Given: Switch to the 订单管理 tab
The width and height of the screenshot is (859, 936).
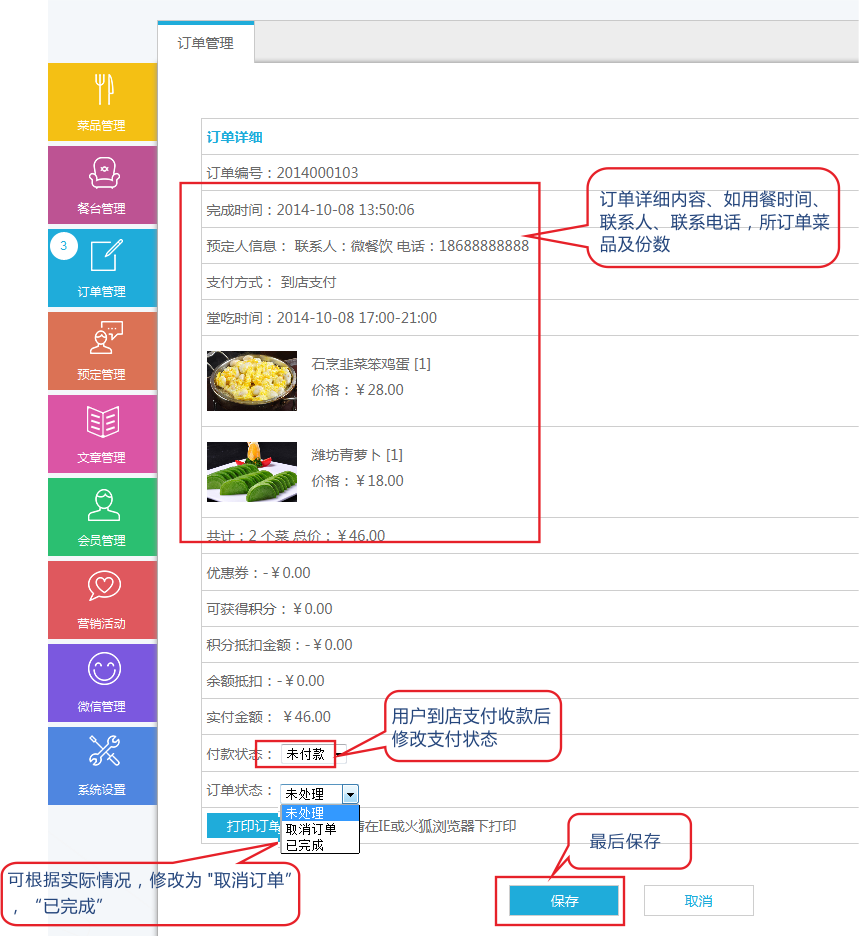Looking at the screenshot, I should click(x=206, y=43).
